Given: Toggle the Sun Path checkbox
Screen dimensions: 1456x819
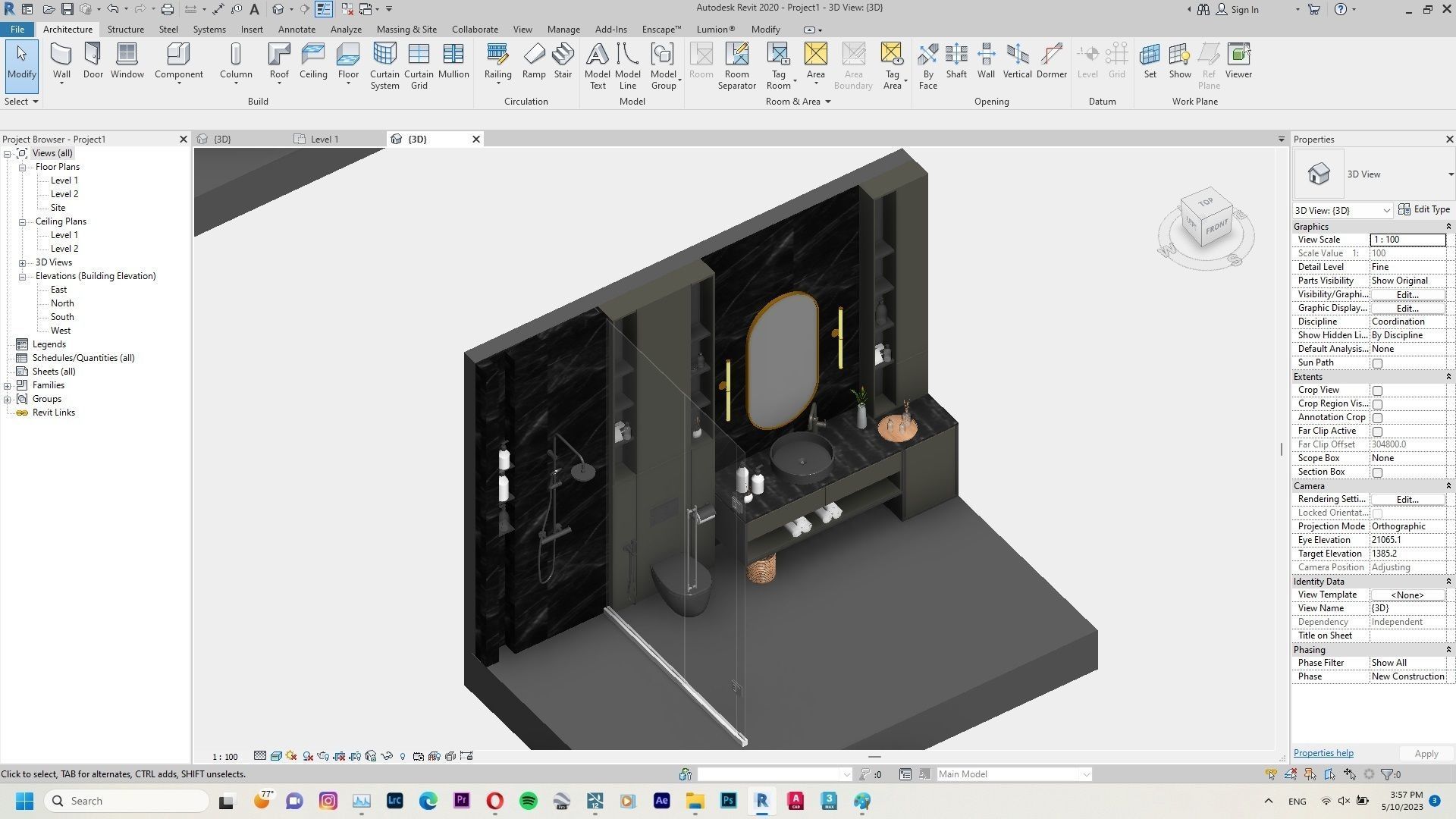Looking at the screenshot, I should pos(1378,363).
